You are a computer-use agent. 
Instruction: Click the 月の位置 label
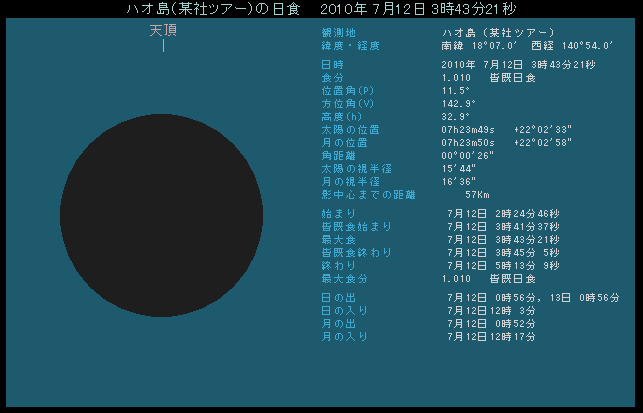333,142
